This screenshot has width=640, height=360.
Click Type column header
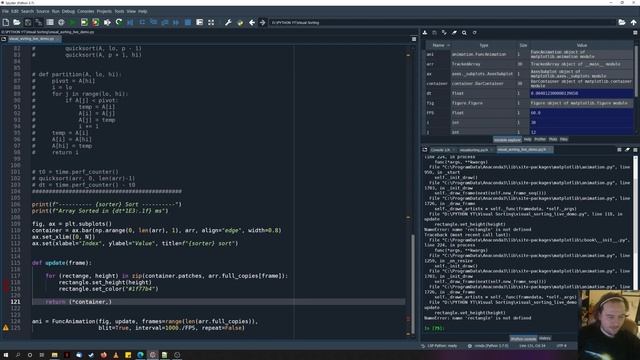484,45
